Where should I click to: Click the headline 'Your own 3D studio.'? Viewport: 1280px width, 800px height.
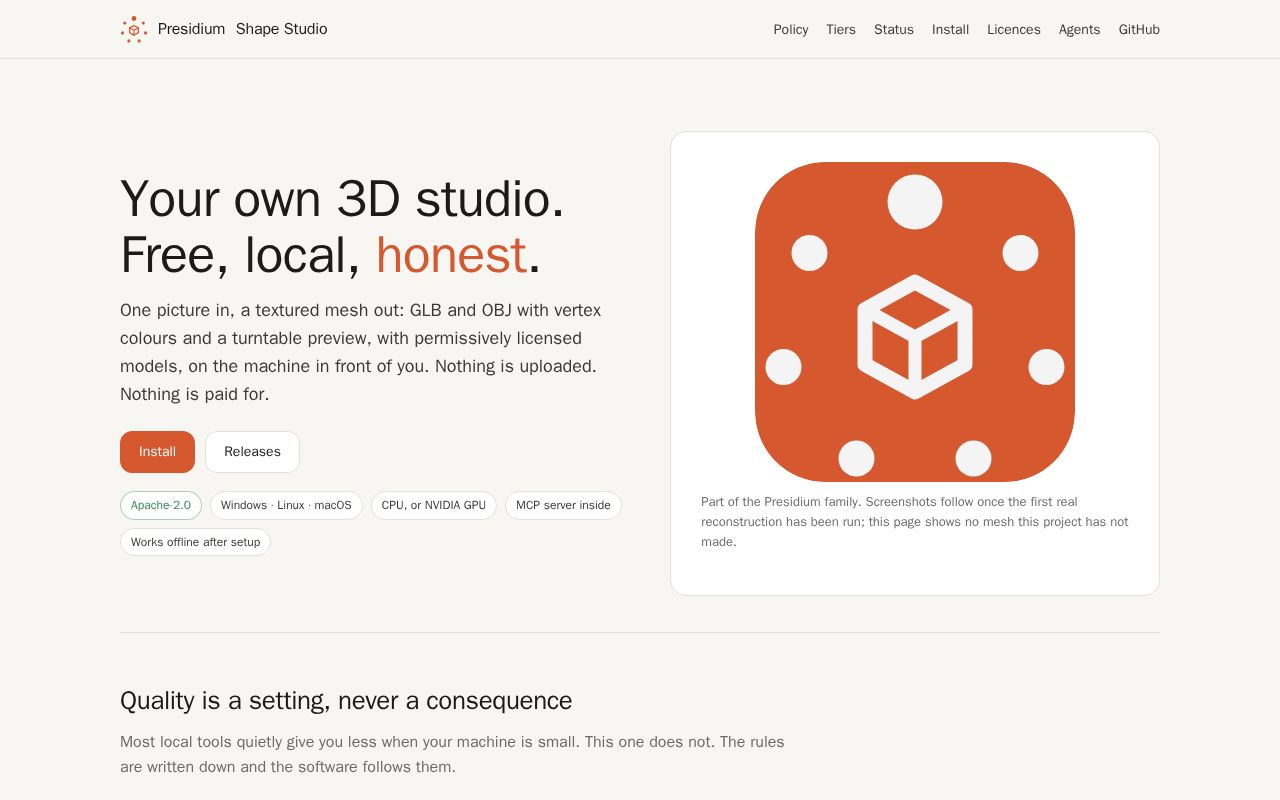pos(342,198)
